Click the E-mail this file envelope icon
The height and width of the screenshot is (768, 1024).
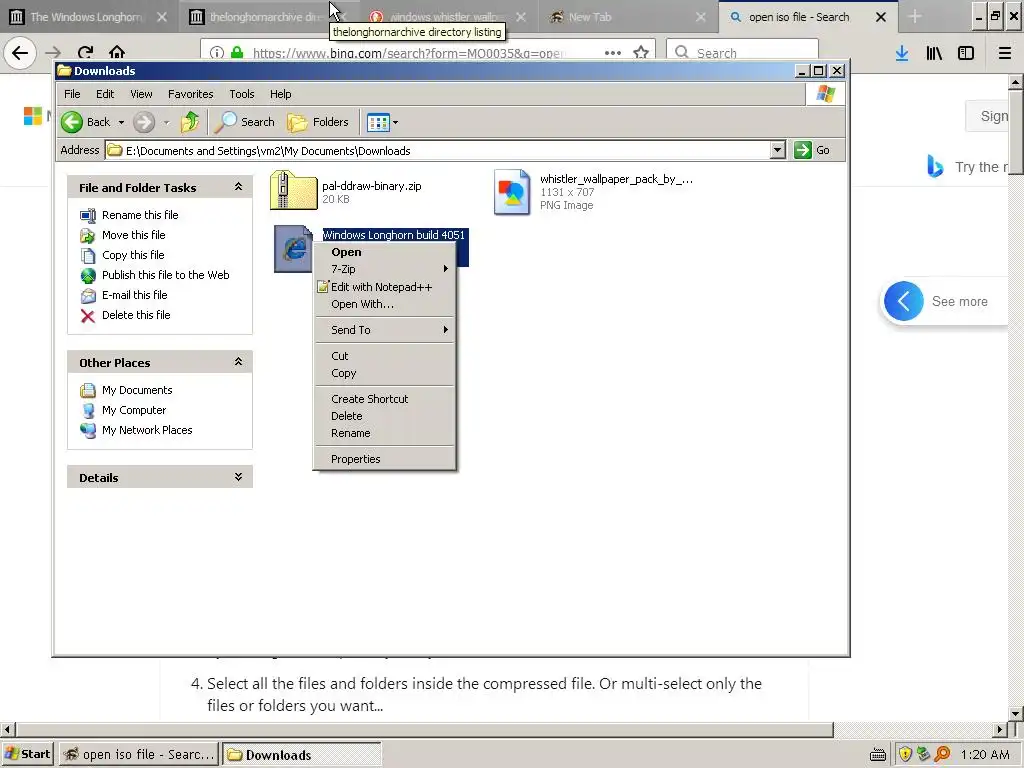click(x=88, y=296)
